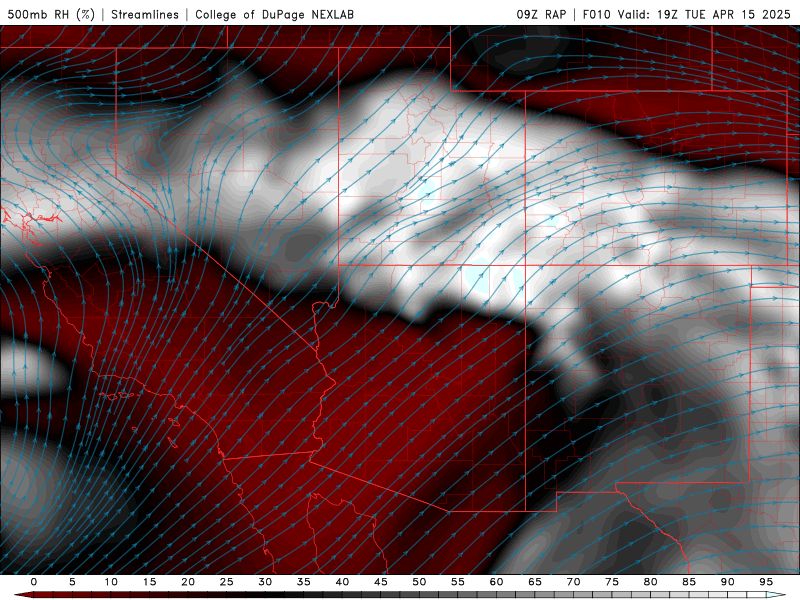Click the "10" colorbar scale label

111,582
